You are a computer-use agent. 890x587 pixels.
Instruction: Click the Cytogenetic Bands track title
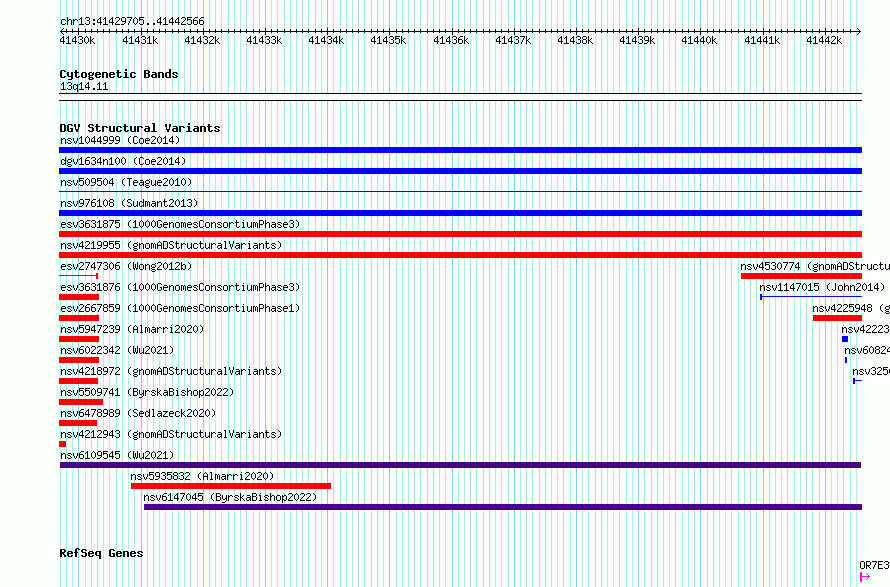click(x=119, y=74)
